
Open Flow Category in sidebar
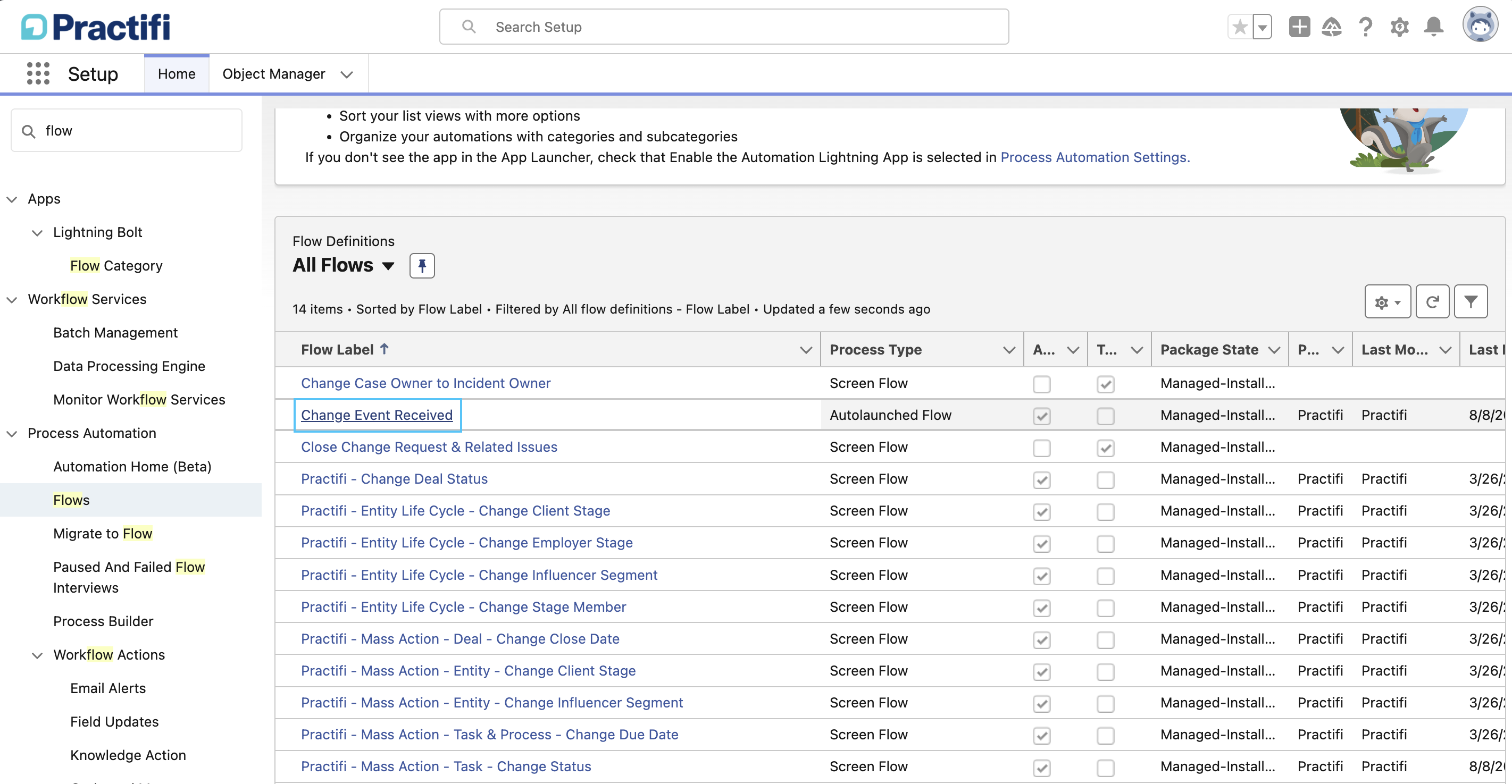click(x=116, y=266)
